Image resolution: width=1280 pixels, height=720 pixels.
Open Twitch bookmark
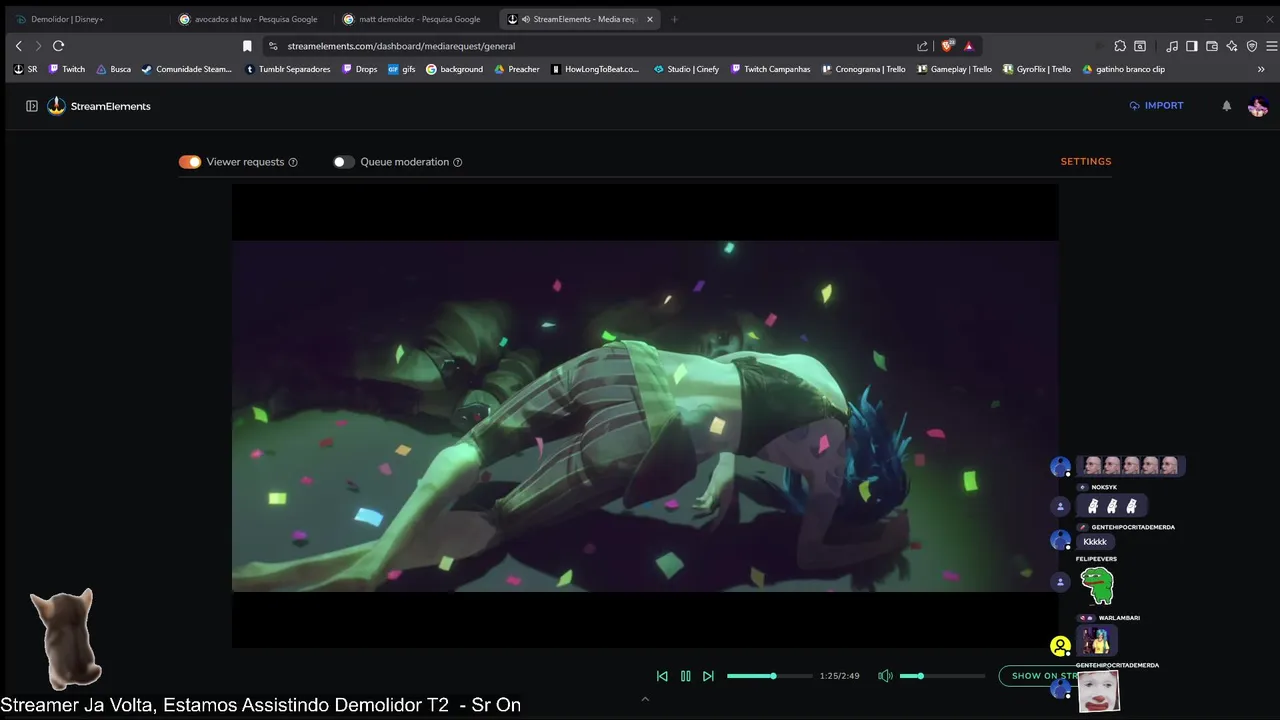point(67,69)
